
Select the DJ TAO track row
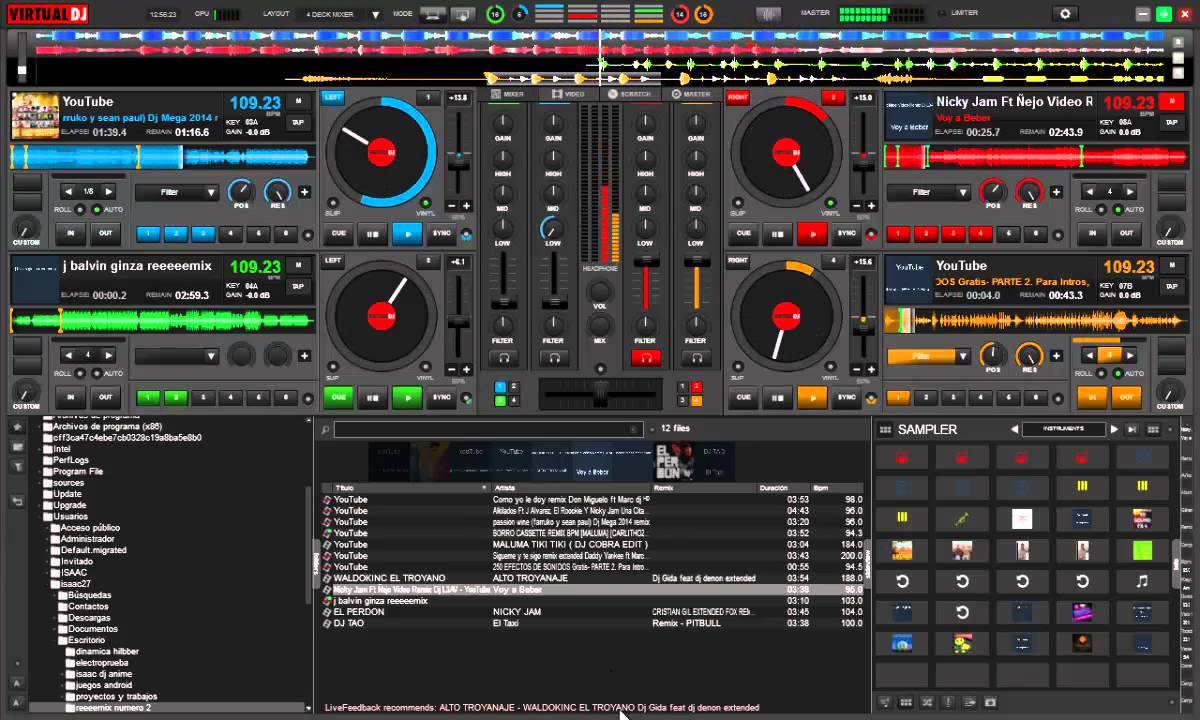pyautogui.click(x=592, y=623)
